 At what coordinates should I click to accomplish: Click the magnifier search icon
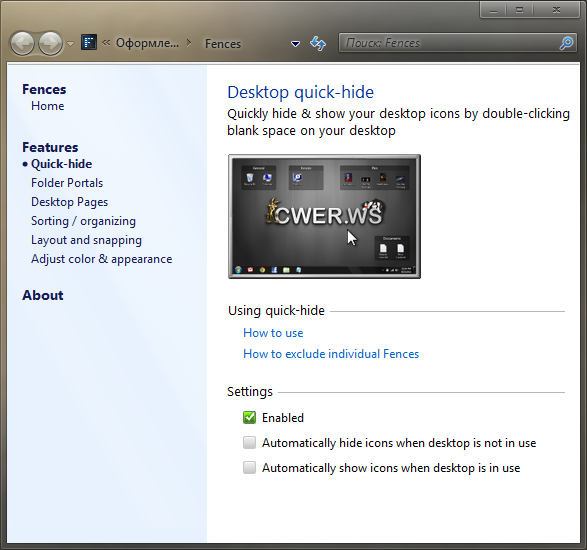point(566,43)
